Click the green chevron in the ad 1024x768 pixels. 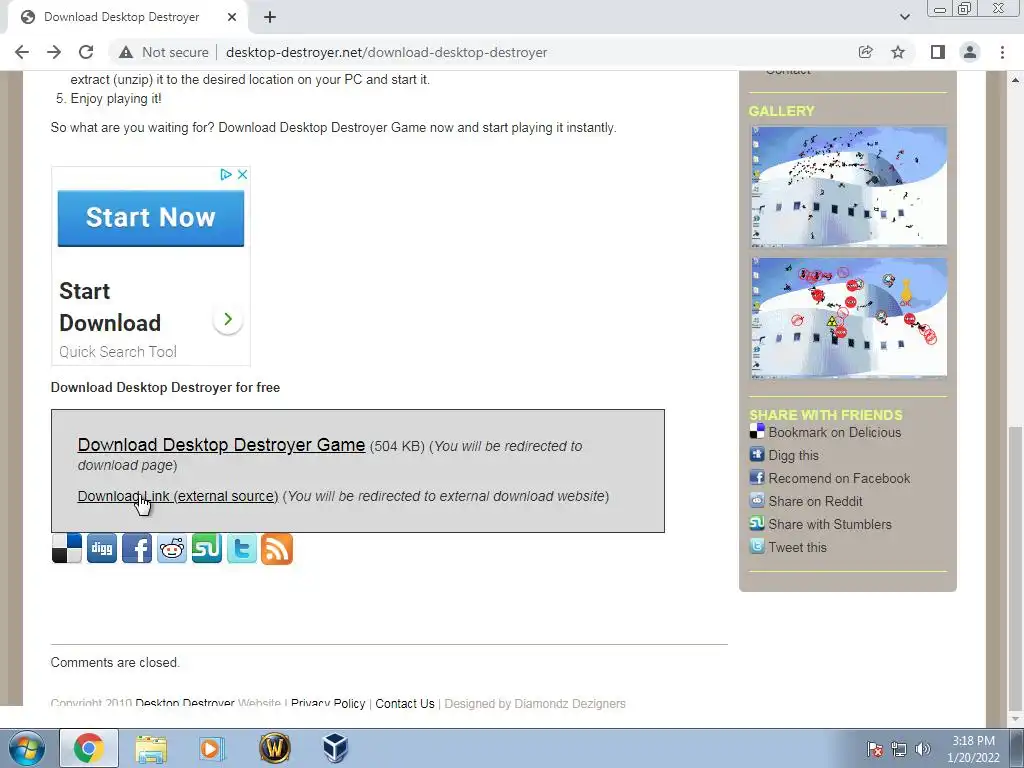point(228,319)
